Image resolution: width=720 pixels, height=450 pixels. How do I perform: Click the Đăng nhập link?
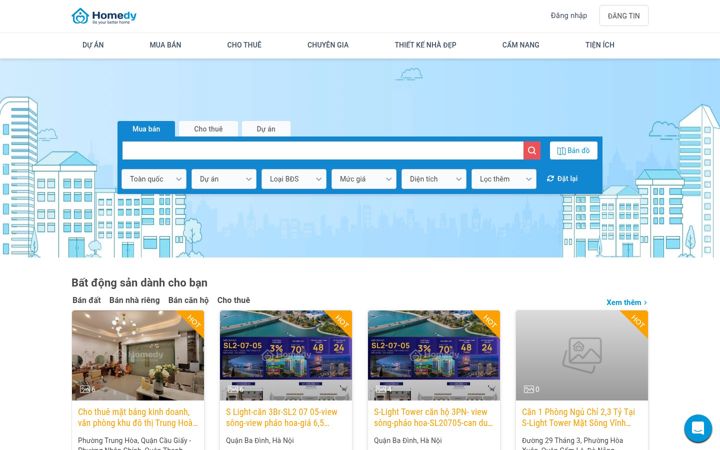pyautogui.click(x=569, y=16)
